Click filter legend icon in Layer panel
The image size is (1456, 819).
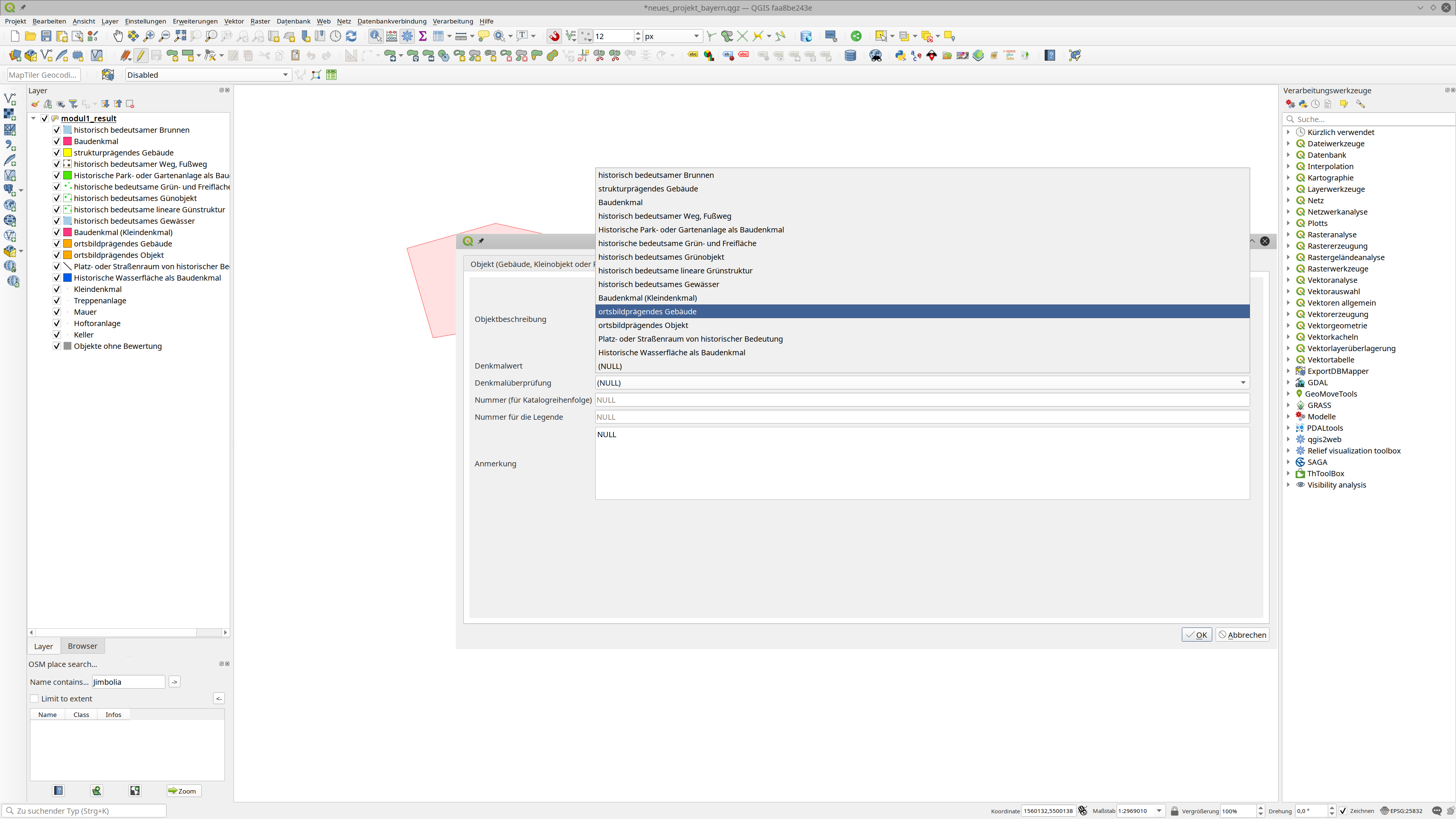[74, 104]
